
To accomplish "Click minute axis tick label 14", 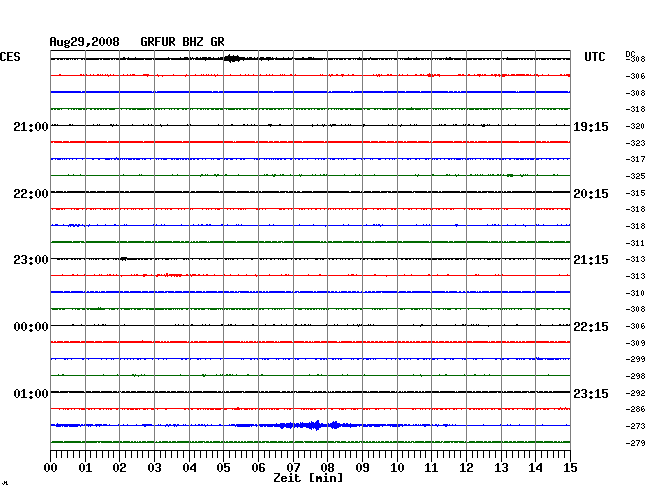I will 535,467.
